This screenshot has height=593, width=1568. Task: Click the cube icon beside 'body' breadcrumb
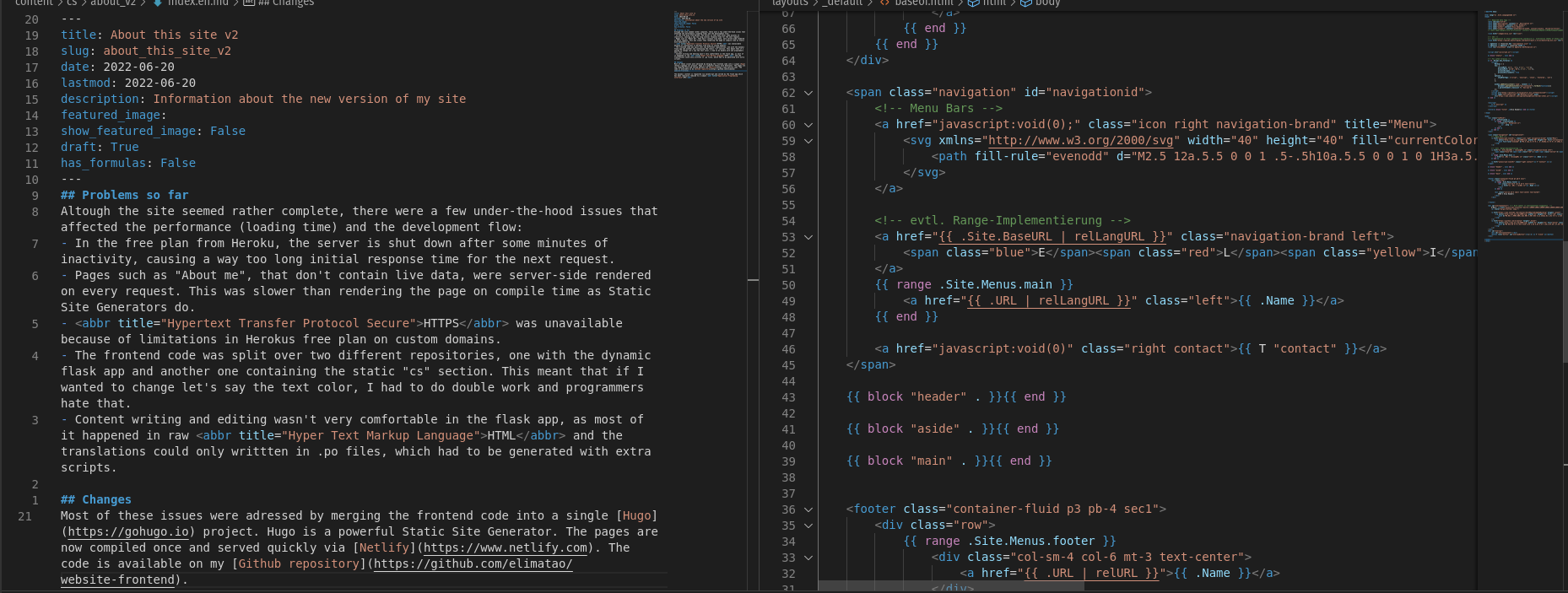tap(1026, 3)
